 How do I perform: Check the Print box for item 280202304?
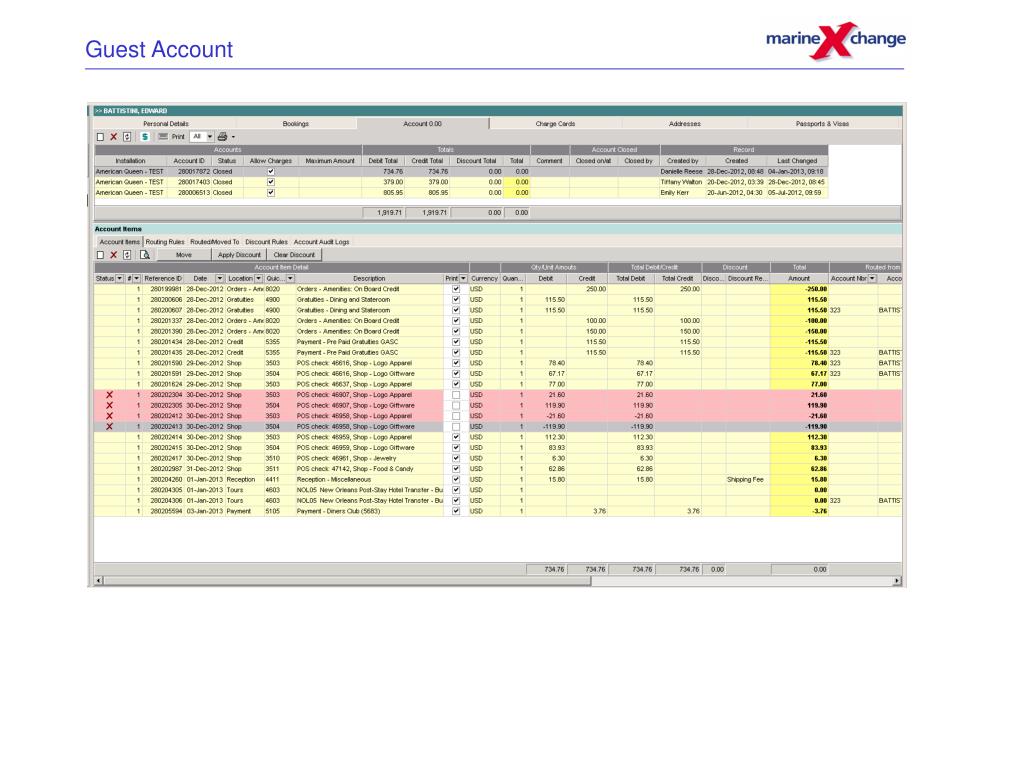click(456, 395)
